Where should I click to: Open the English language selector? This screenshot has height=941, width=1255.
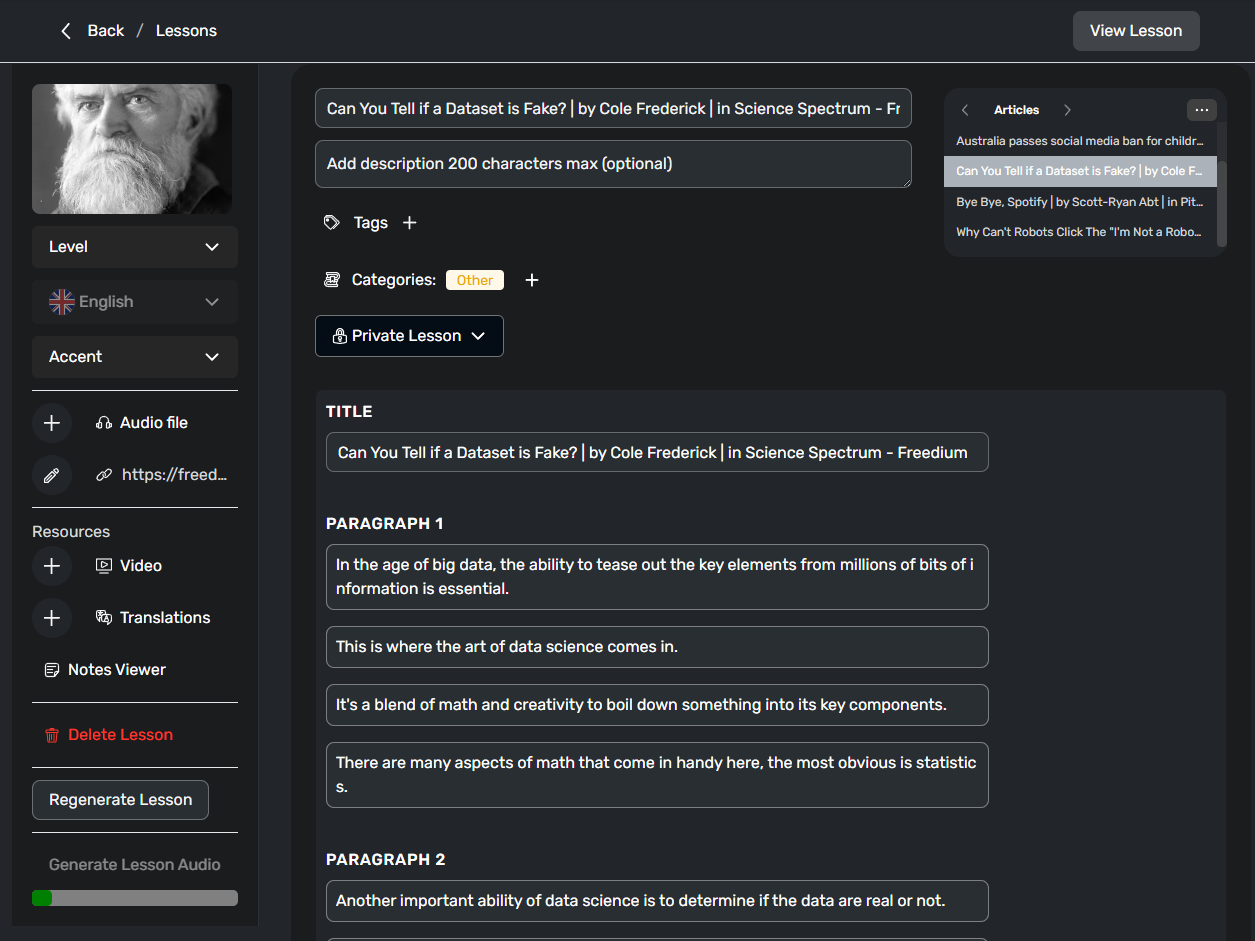point(135,302)
